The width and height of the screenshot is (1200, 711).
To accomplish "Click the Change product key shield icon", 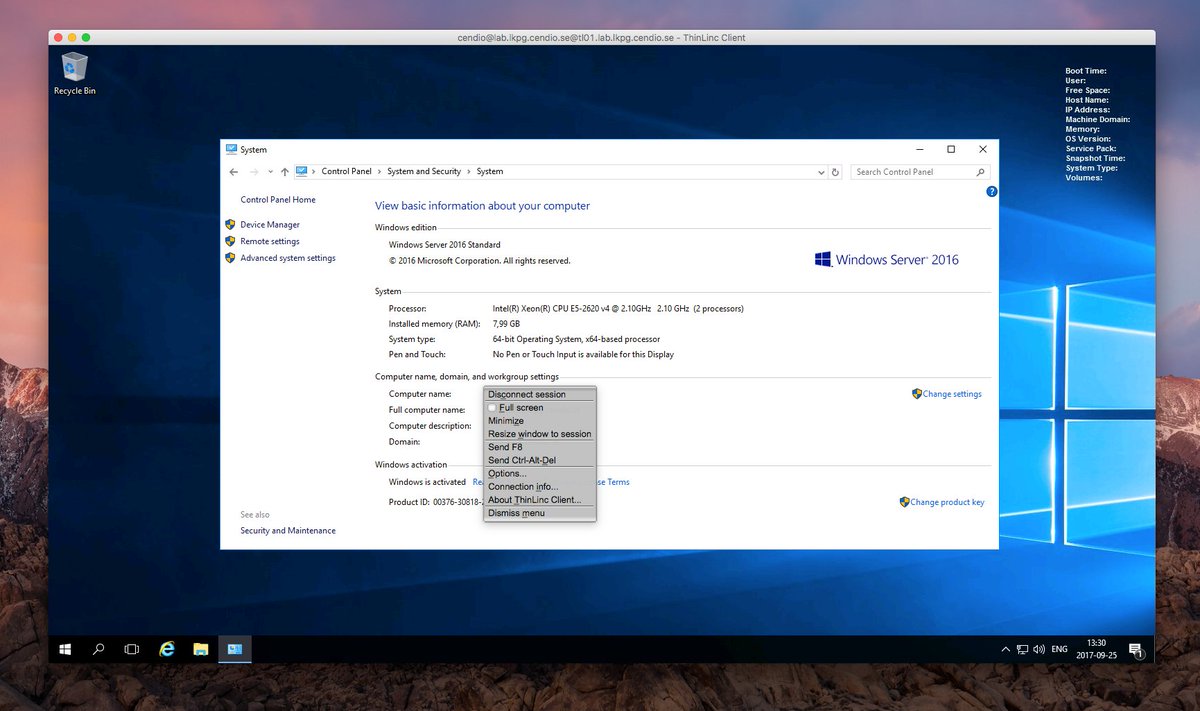I will [904, 502].
